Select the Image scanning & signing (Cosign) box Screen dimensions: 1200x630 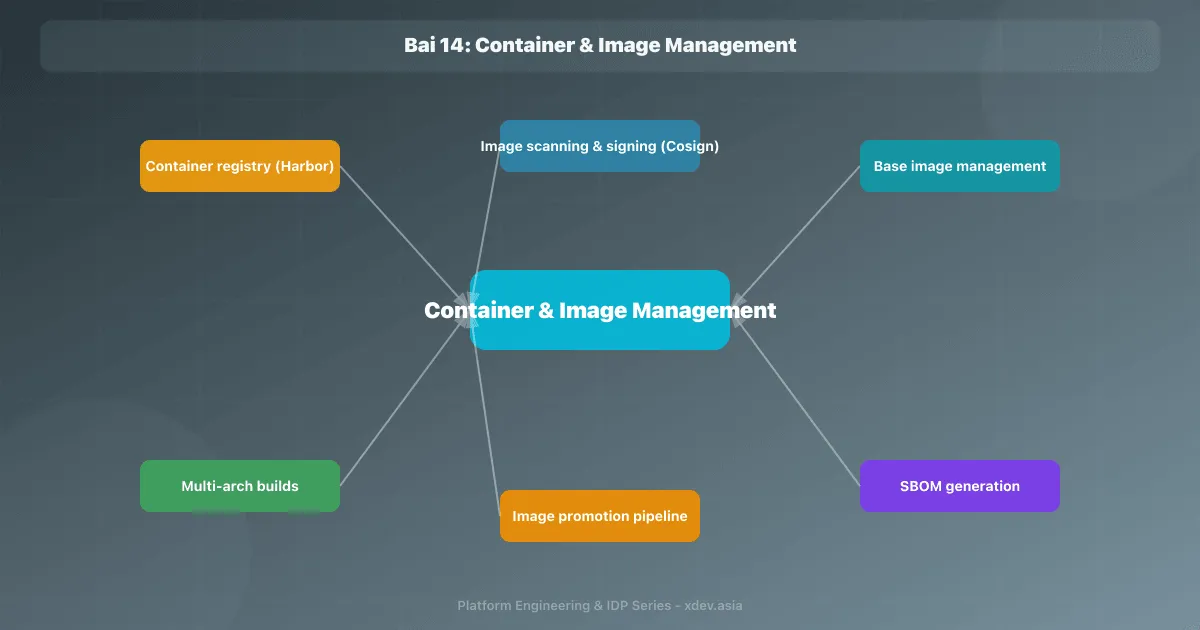[x=600, y=146]
